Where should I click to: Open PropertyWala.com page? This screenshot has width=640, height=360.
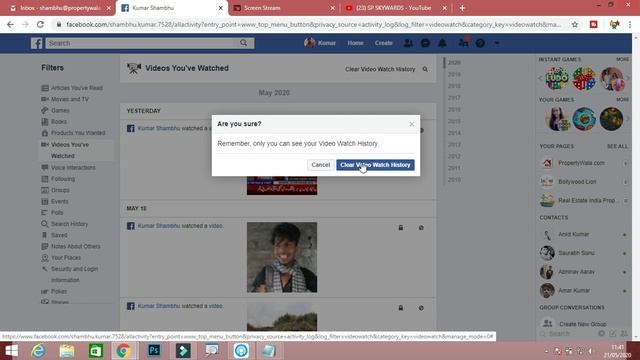[x=581, y=163]
